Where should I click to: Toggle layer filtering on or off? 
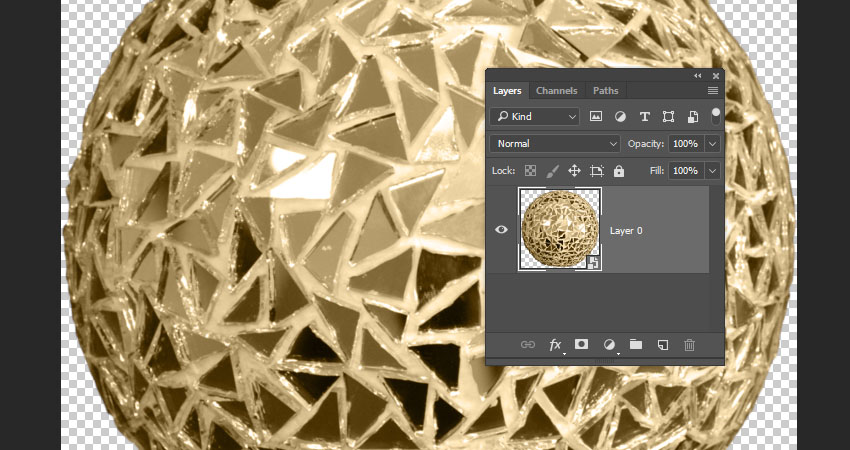tap(716, 116)
